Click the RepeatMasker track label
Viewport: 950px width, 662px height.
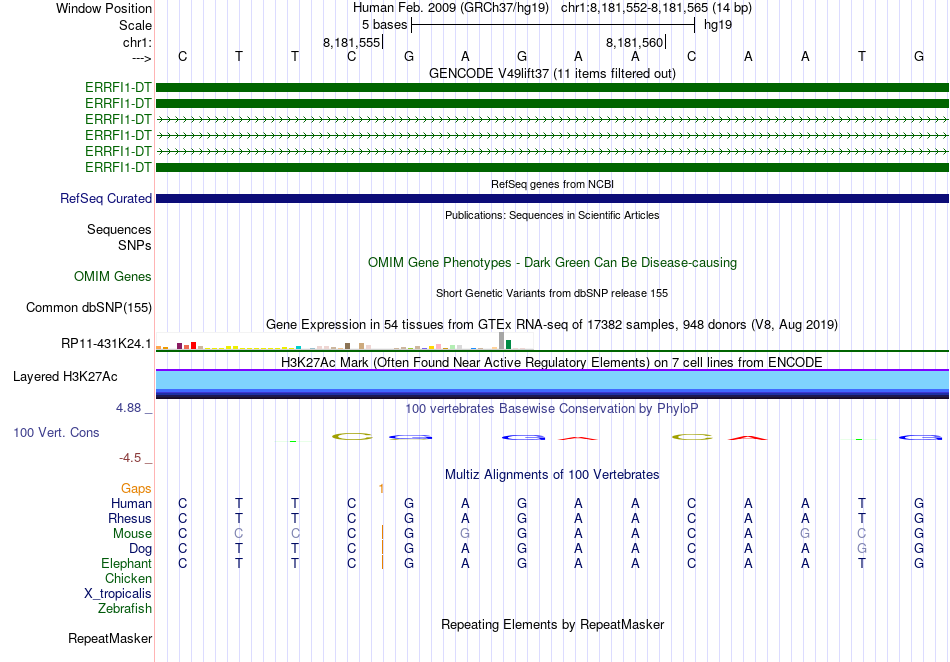coord(110,638)
